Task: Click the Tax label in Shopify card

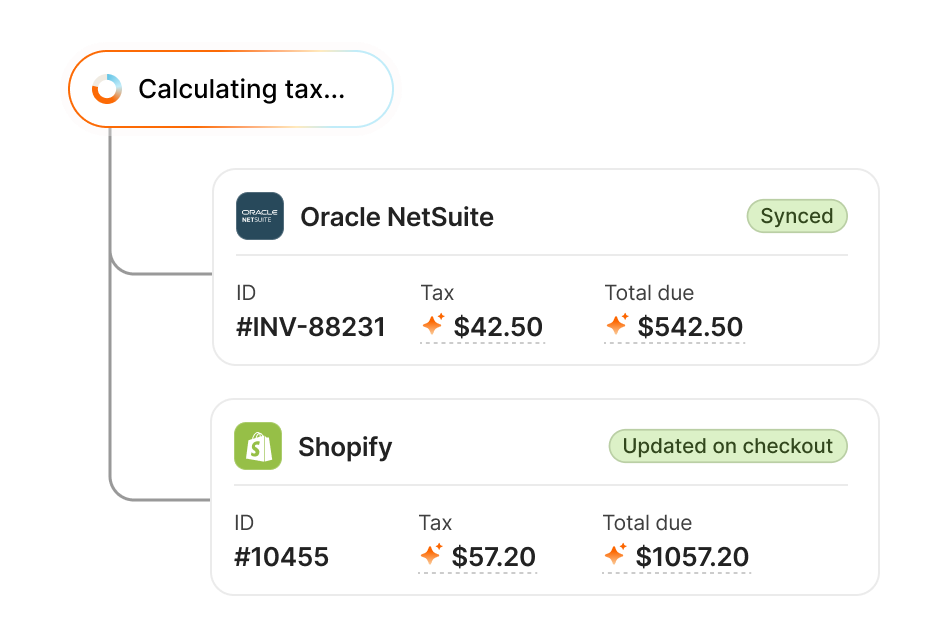Action: [x=435, y=523]
